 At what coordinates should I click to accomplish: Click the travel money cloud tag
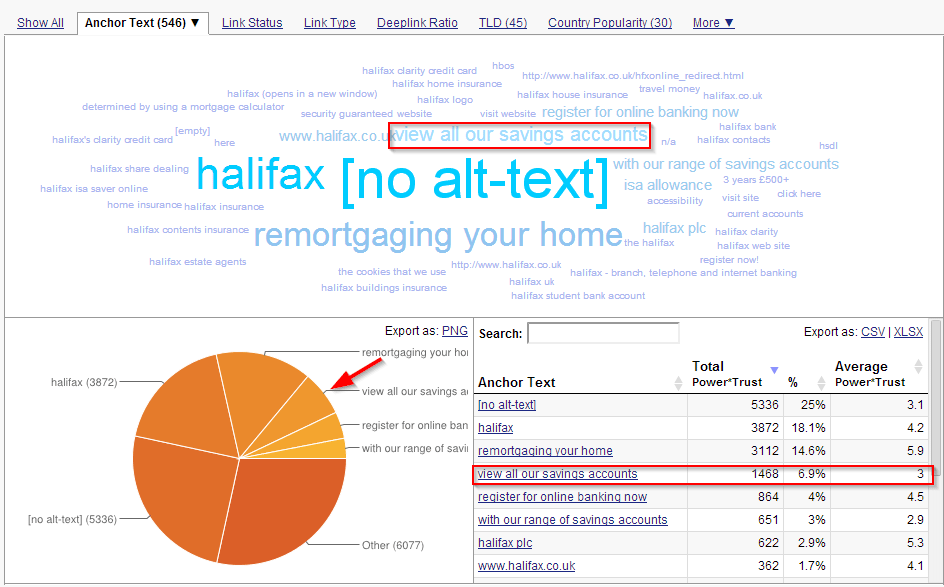click(669, 89)
